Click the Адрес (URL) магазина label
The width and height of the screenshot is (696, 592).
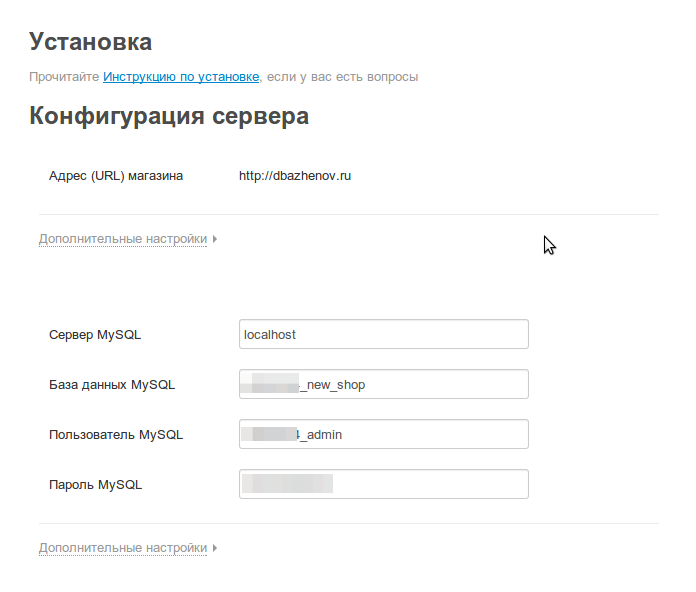pos(116,176)
